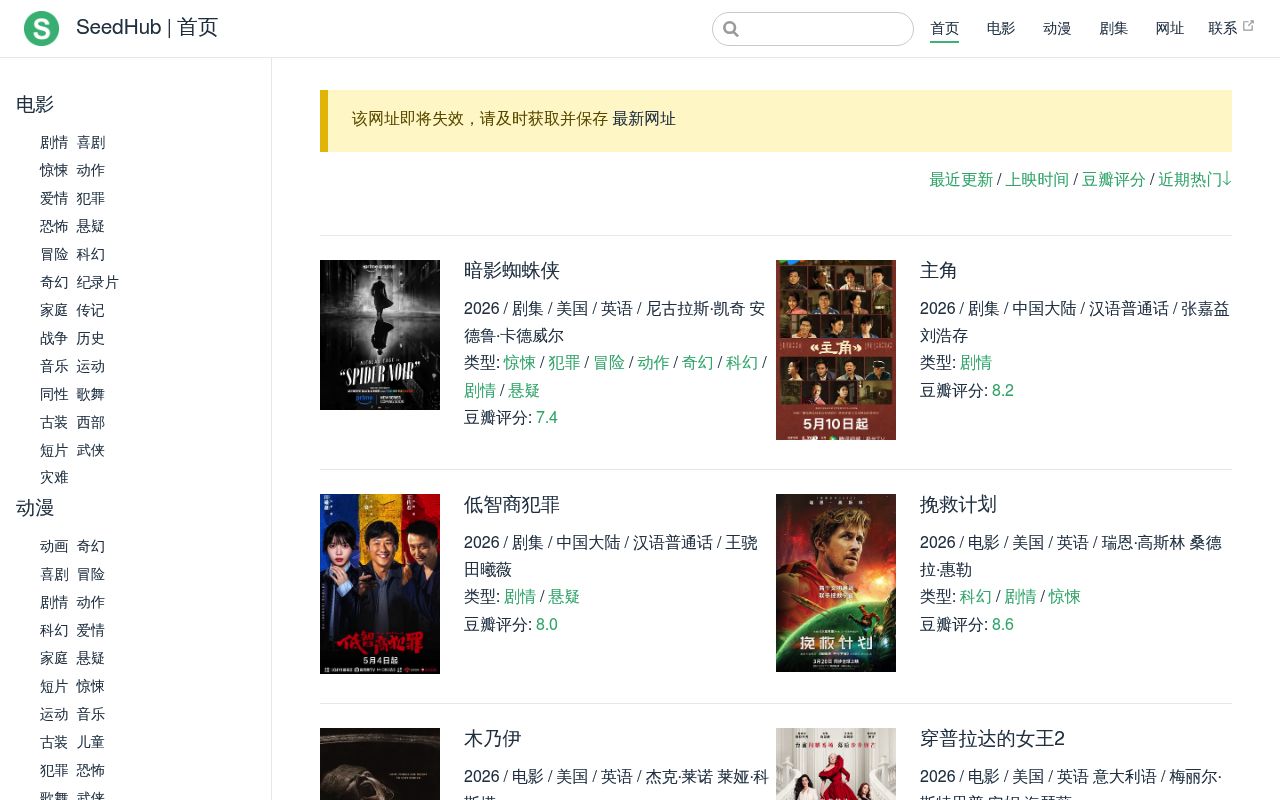Open the 网址 nav tab
The width and height of the screenshot is (1280, 800).
coord(1170,28)
